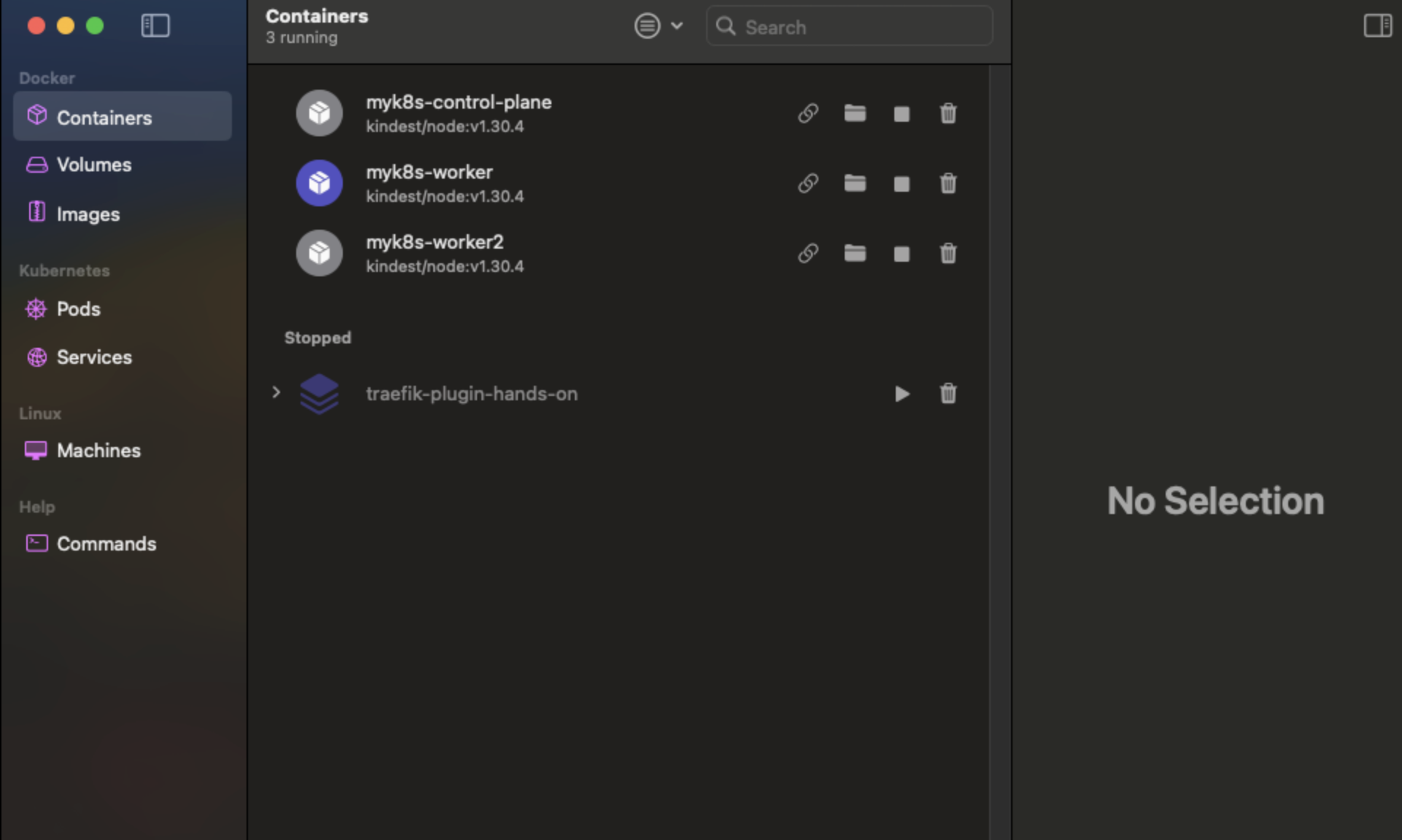Open files folder for myk8s-worker
1402x840 pixels.
coord(854,183)
